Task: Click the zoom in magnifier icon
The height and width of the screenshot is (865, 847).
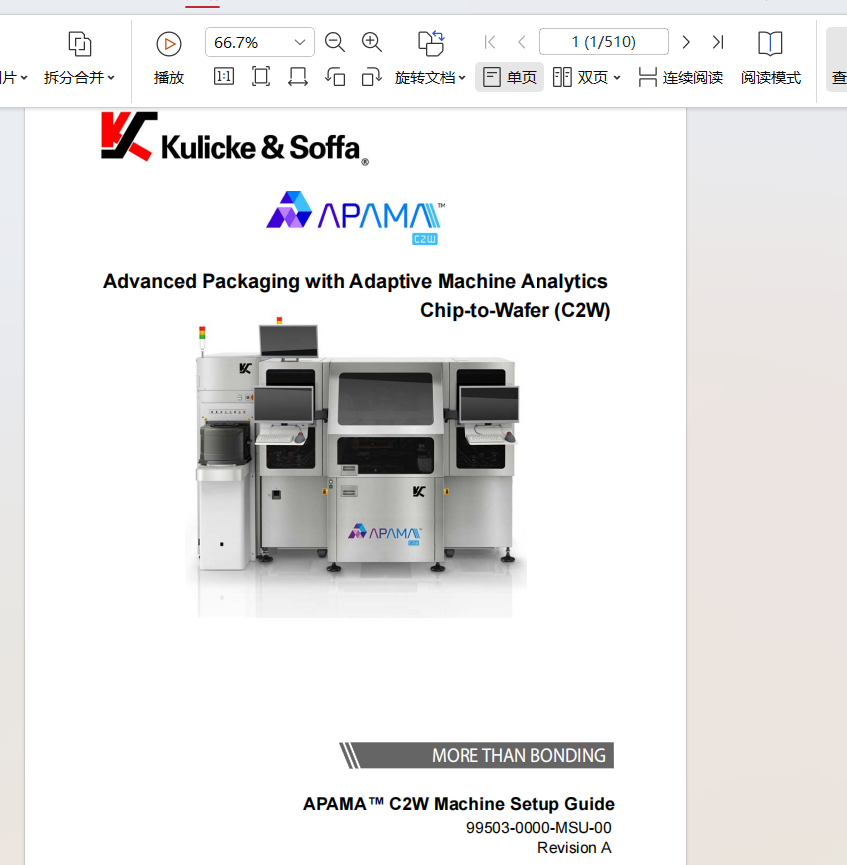Action: click(372, 42)
